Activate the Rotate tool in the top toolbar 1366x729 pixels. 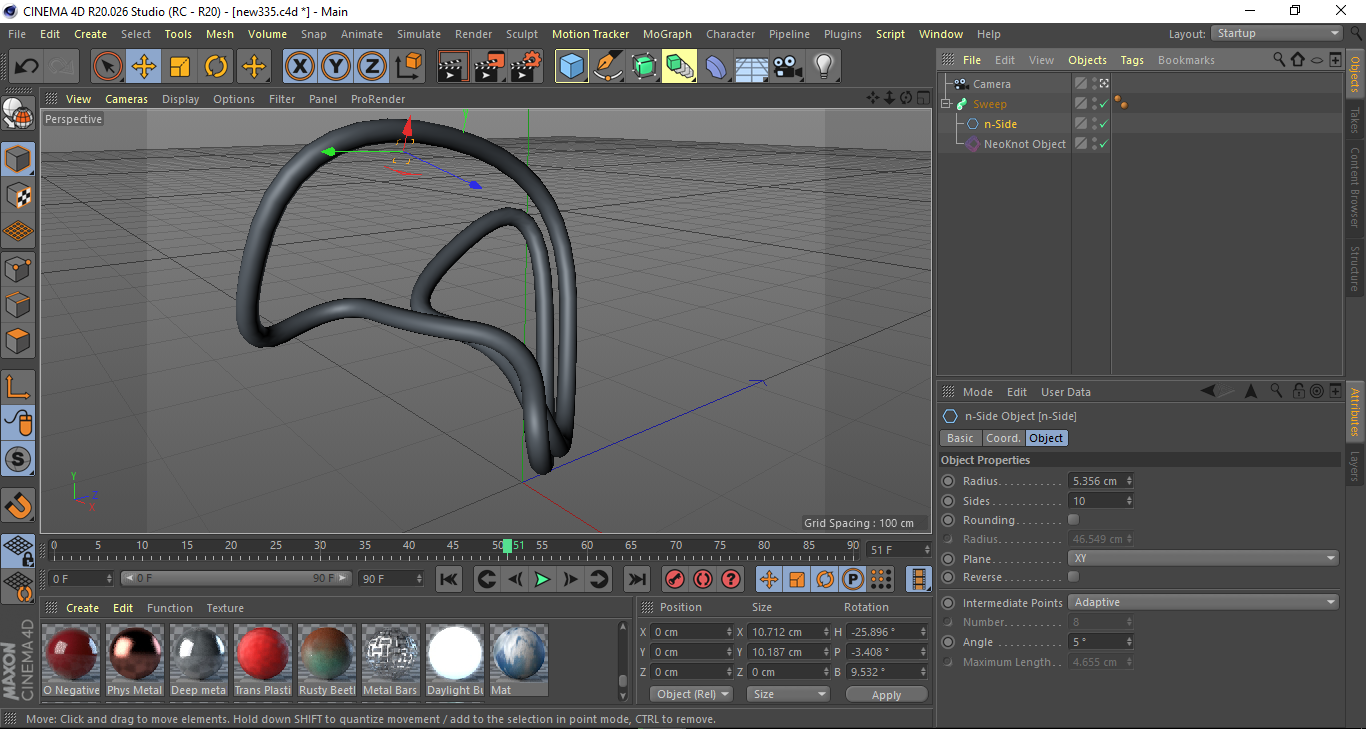[216, 67]
